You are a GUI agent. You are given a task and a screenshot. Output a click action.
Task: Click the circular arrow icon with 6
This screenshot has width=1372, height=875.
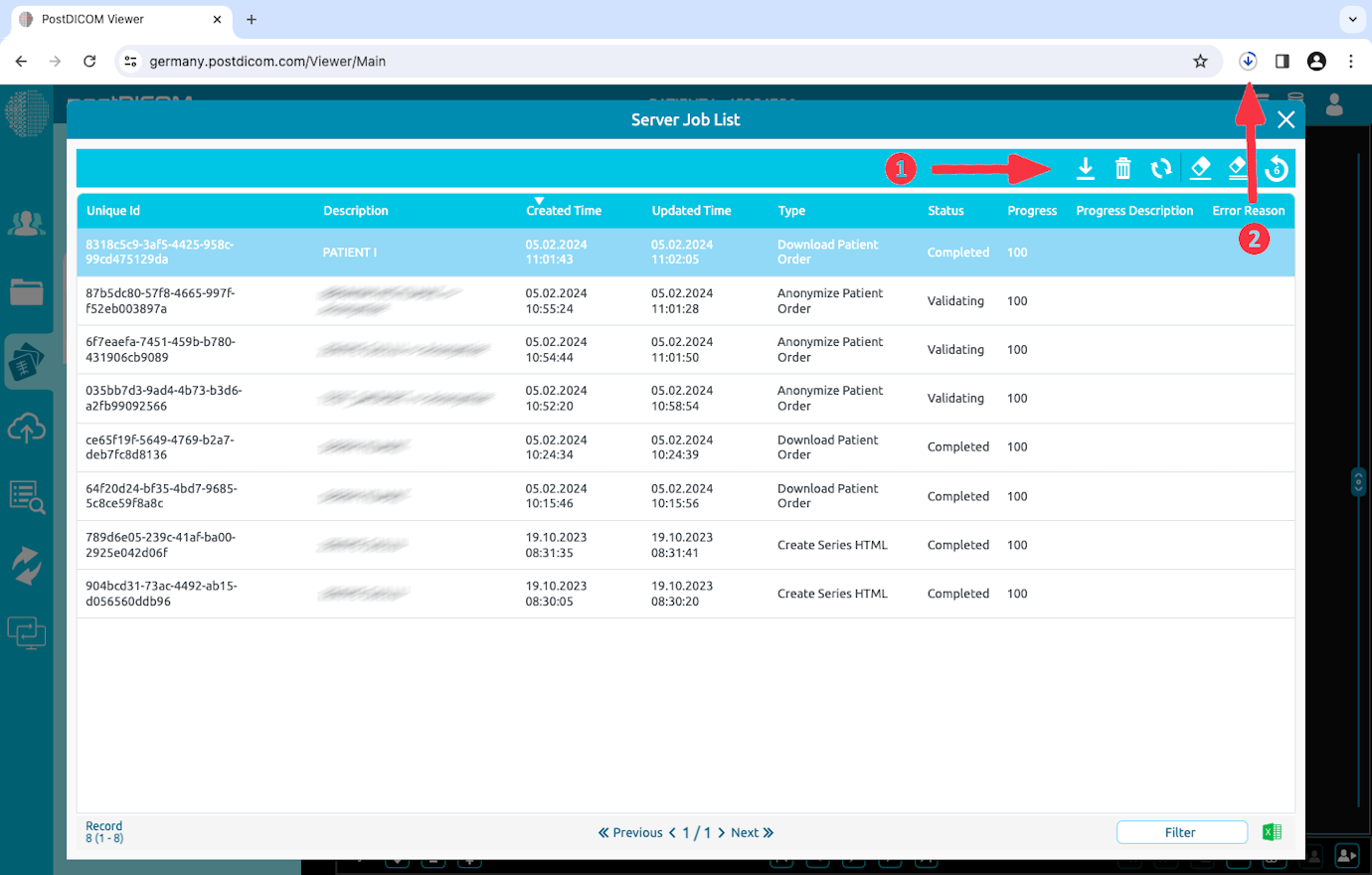[1277, 170]
